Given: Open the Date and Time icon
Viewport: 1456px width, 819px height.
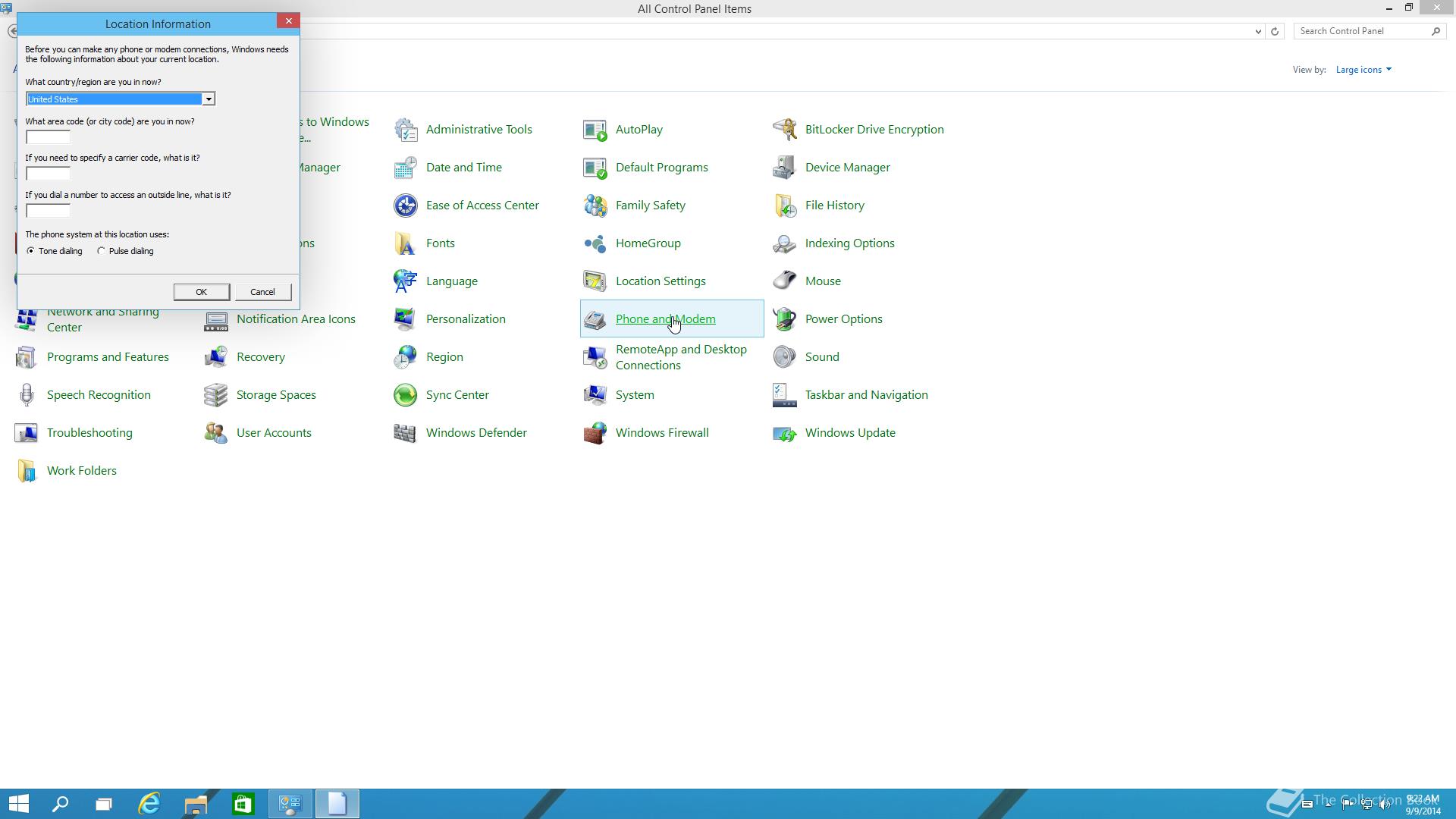Looking at the screenshot, I should pos(406,168).
